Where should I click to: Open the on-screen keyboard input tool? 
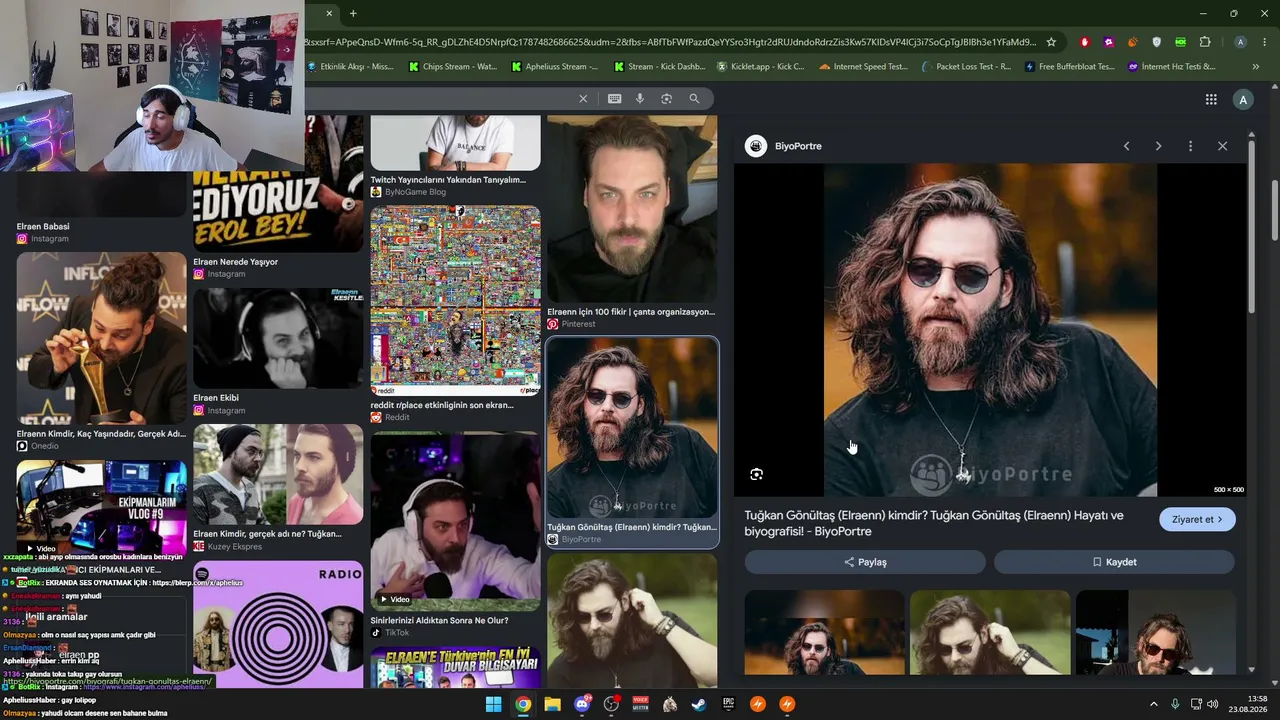[x=614, y=99]
